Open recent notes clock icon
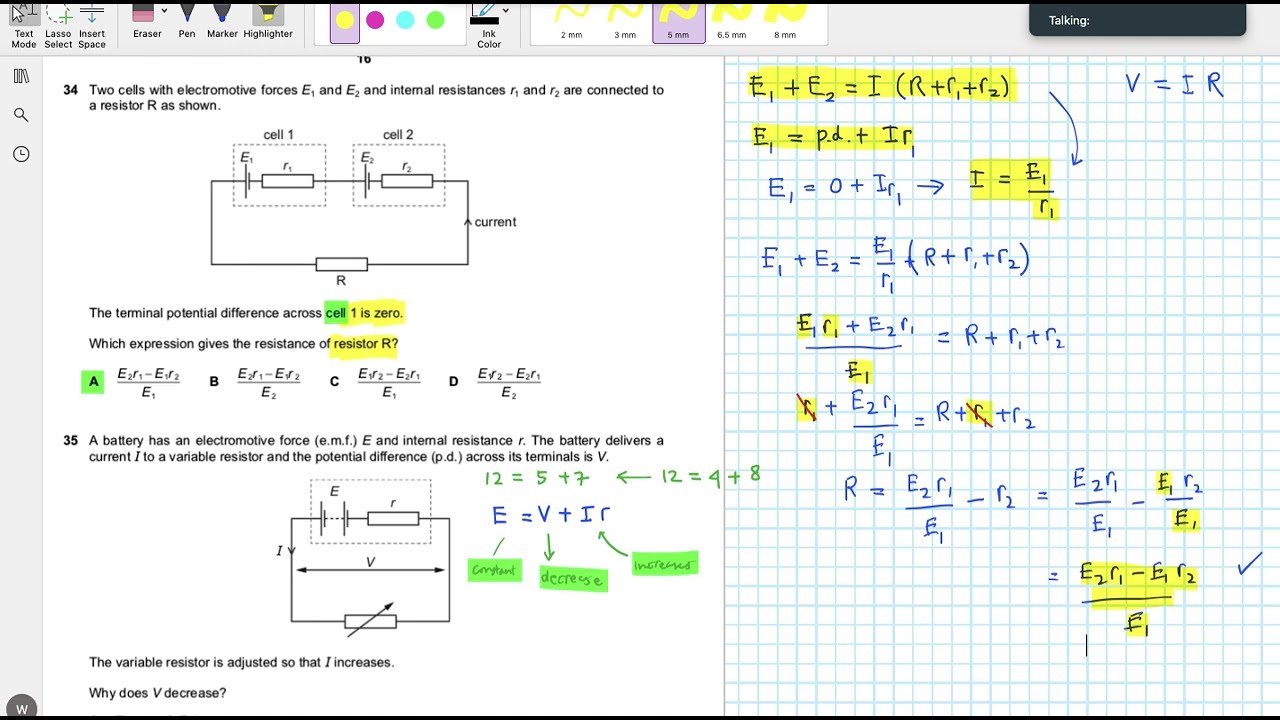This screenshot has width=1280, height=720. click(21, 154)
